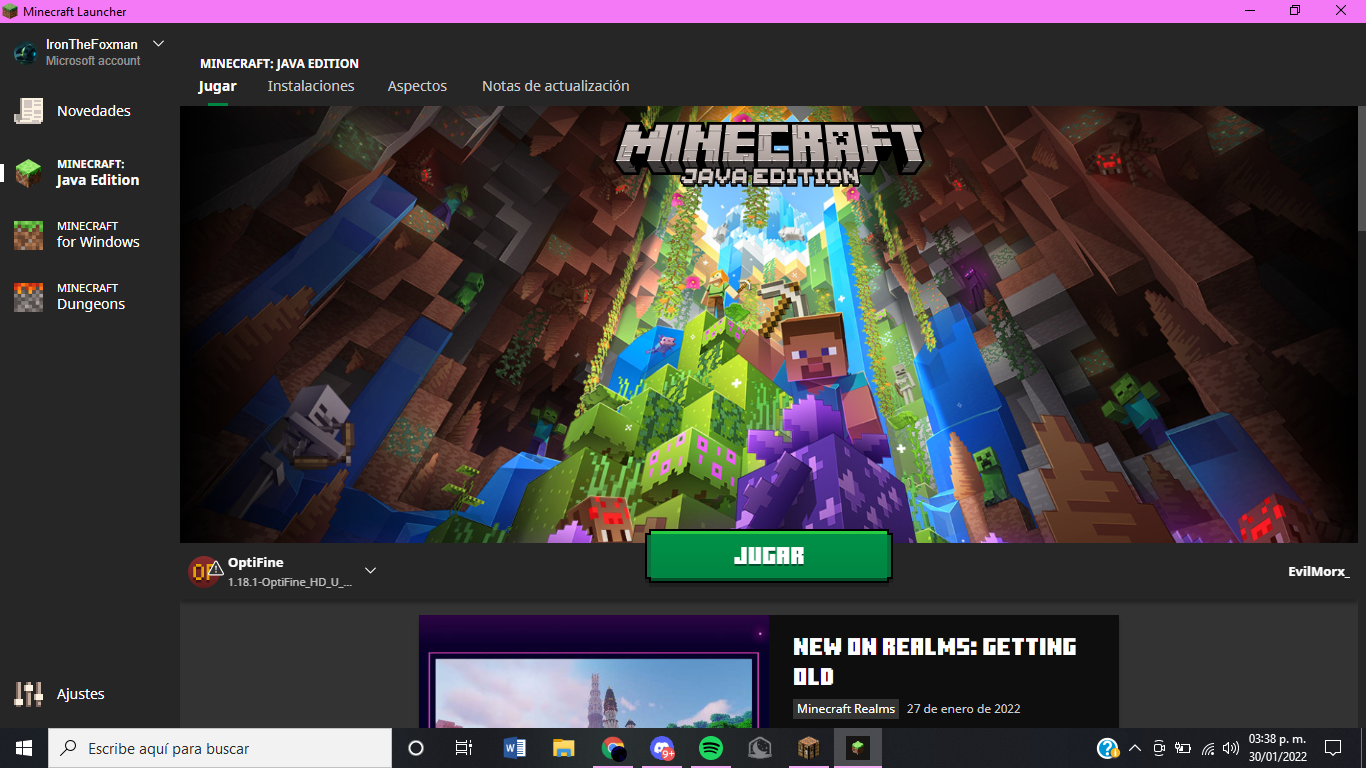This screenshot has height=768, width=1366.
Task: Open Task View on taskbar
Action: tap(464, 748)
